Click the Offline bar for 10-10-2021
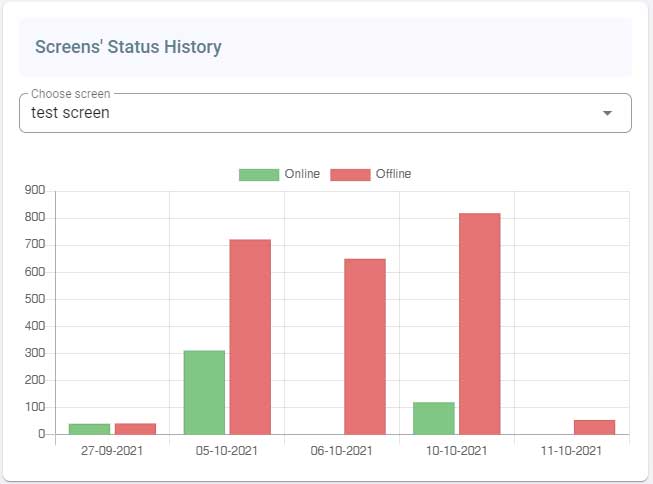Screen dimensions: 653x484 [x=479, y=323]
